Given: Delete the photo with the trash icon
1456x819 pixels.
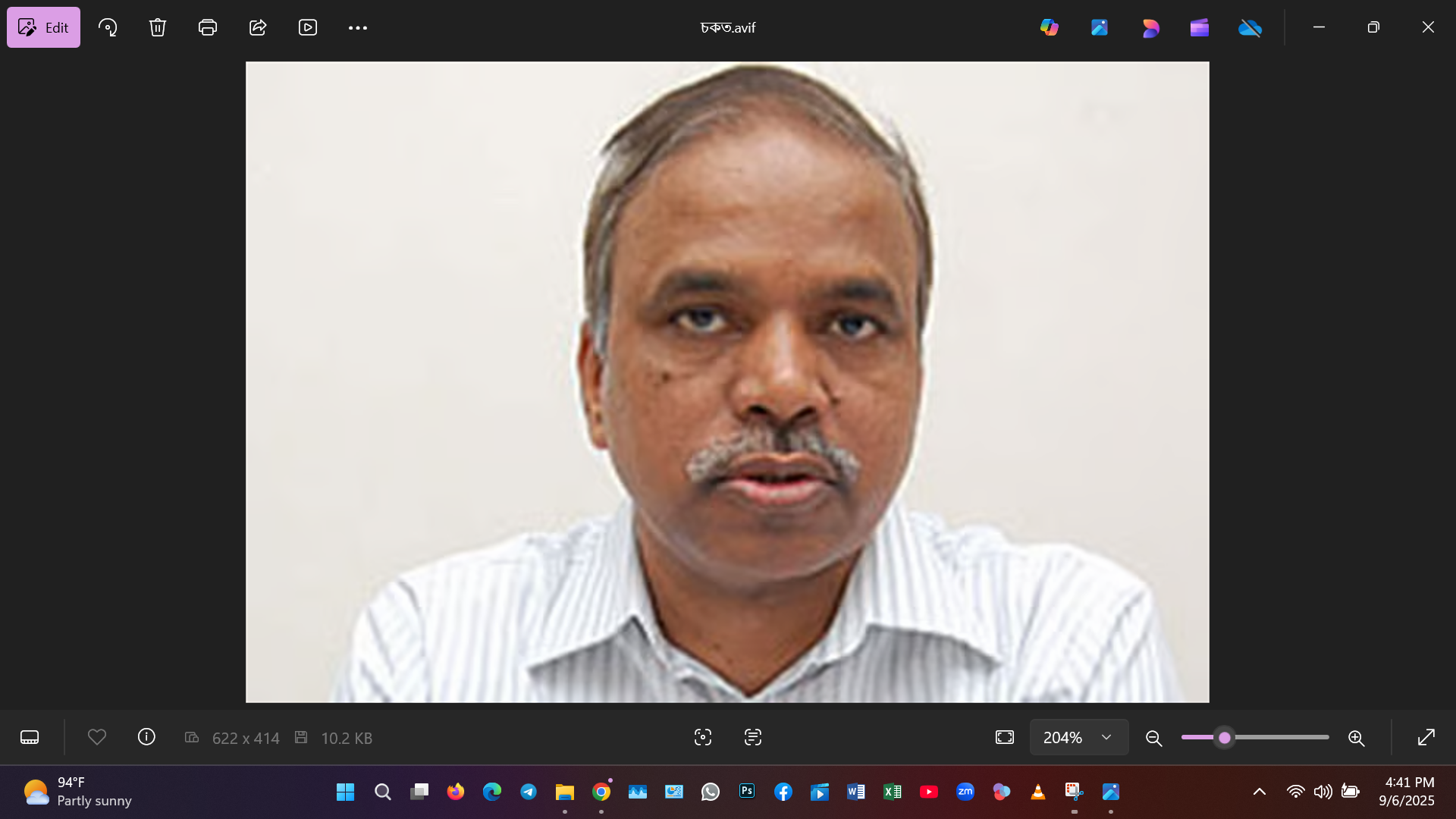Looking at the screenshot, I should click(x=158, y=27).
